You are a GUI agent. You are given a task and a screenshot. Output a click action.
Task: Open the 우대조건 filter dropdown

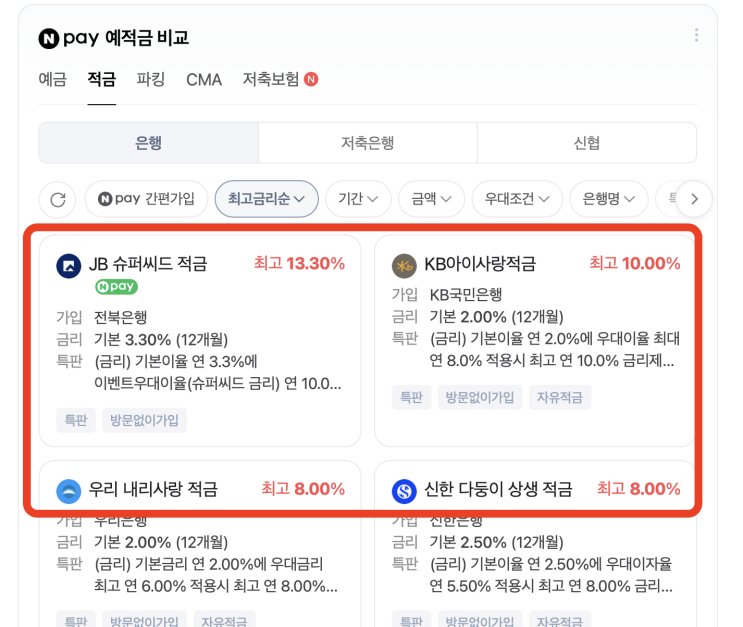pos(517,199)
